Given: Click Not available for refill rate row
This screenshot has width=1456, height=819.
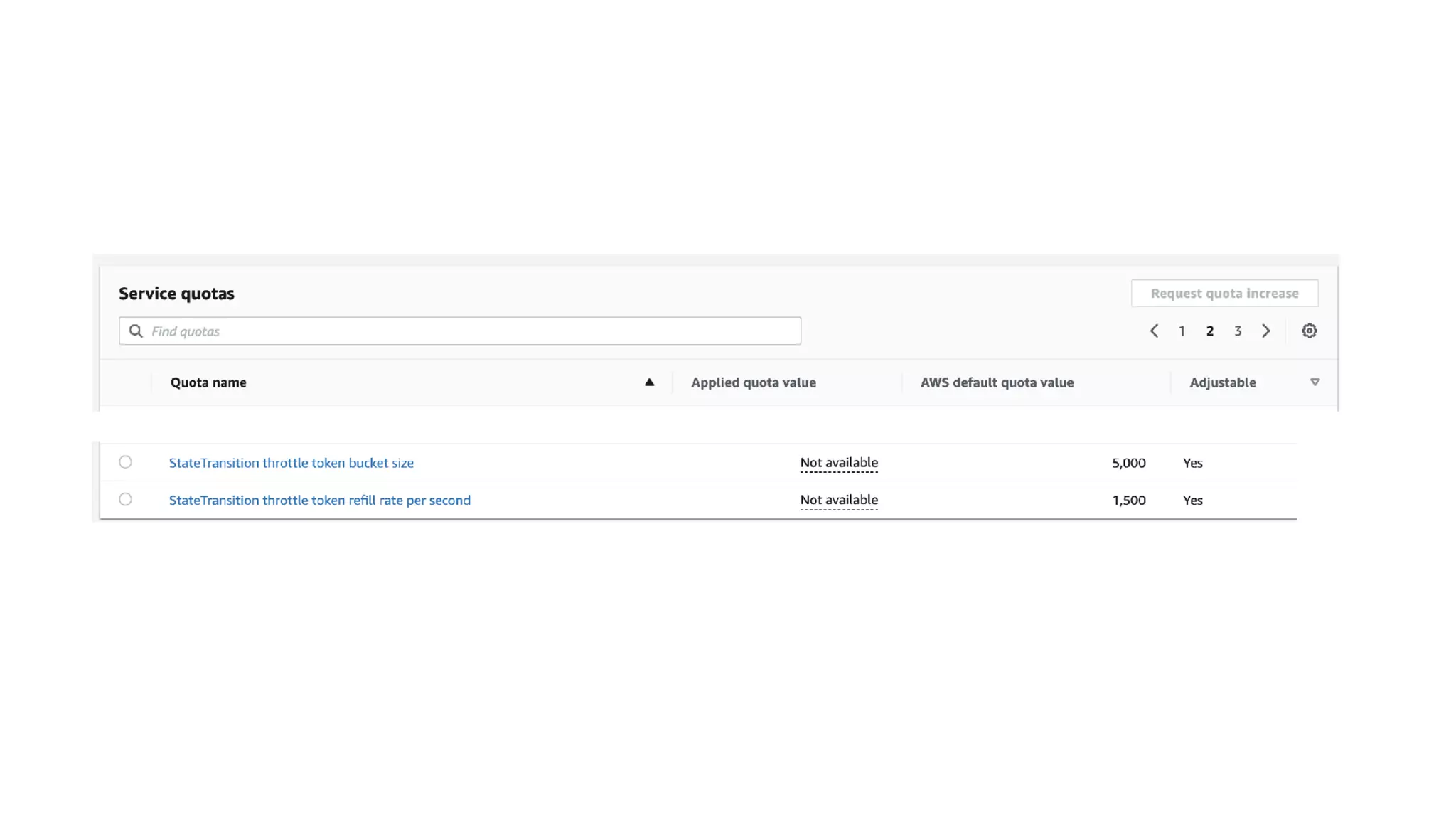Looking at the screenshot, I should click(x=839, y=500).
